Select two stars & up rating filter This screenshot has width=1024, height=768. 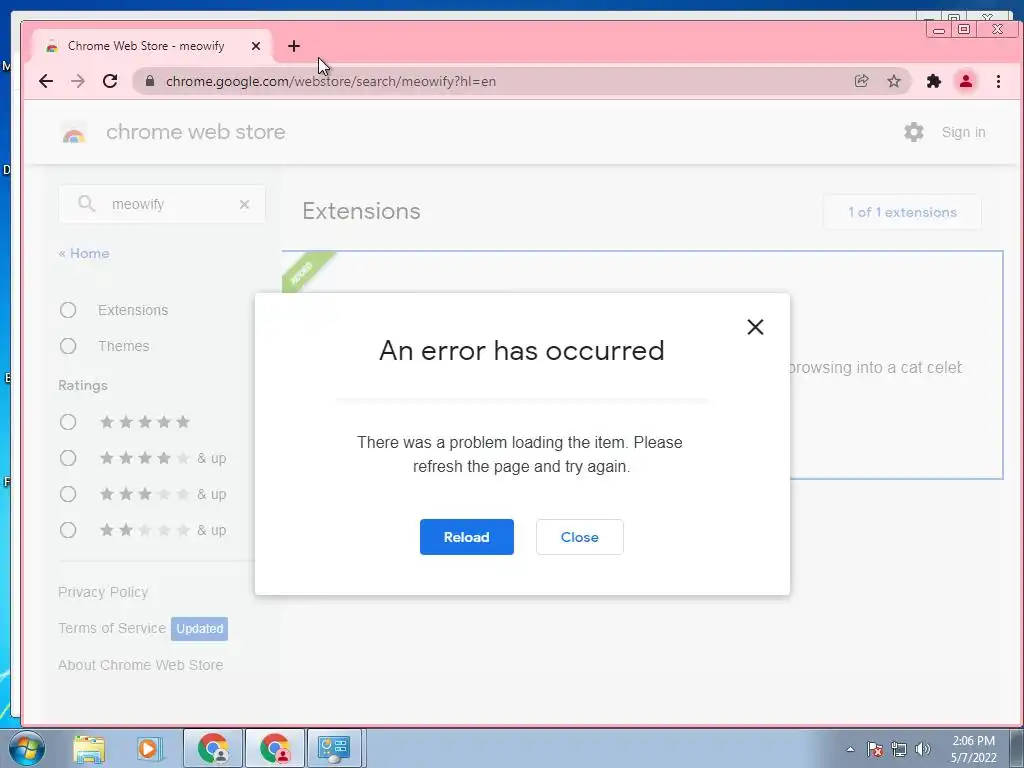pyautogui.click(x=68, y=530)
